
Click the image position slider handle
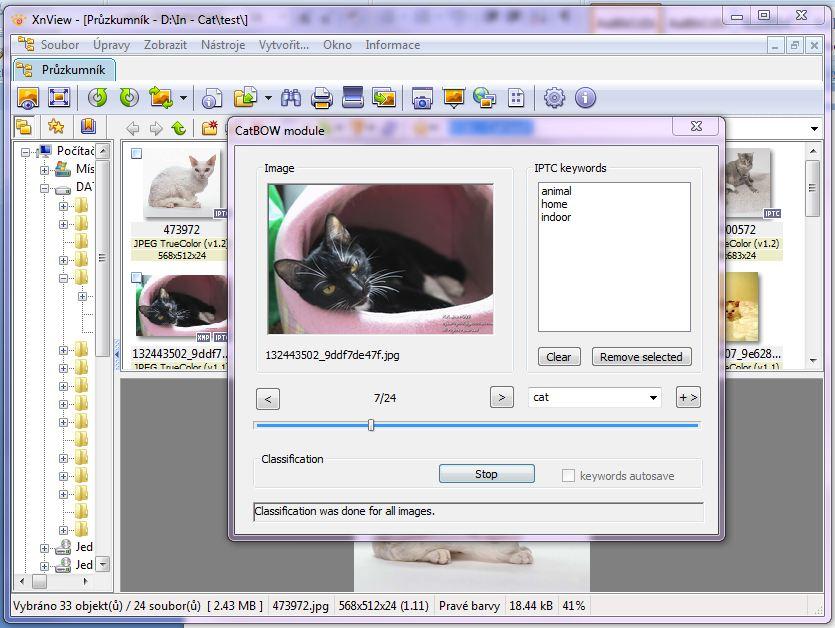point(371,425)
